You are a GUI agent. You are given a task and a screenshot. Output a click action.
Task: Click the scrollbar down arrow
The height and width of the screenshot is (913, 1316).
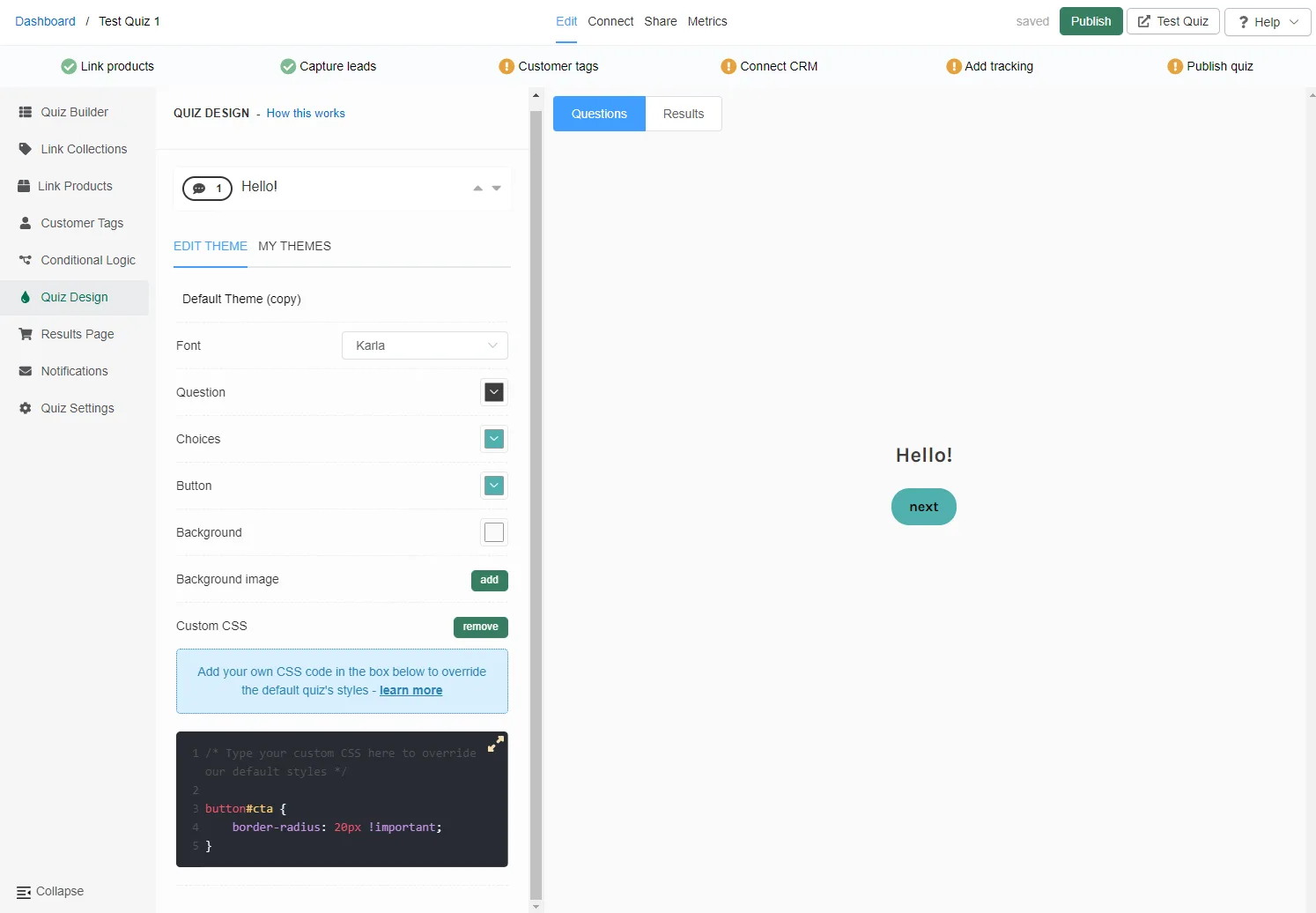[x=536, y=906]
